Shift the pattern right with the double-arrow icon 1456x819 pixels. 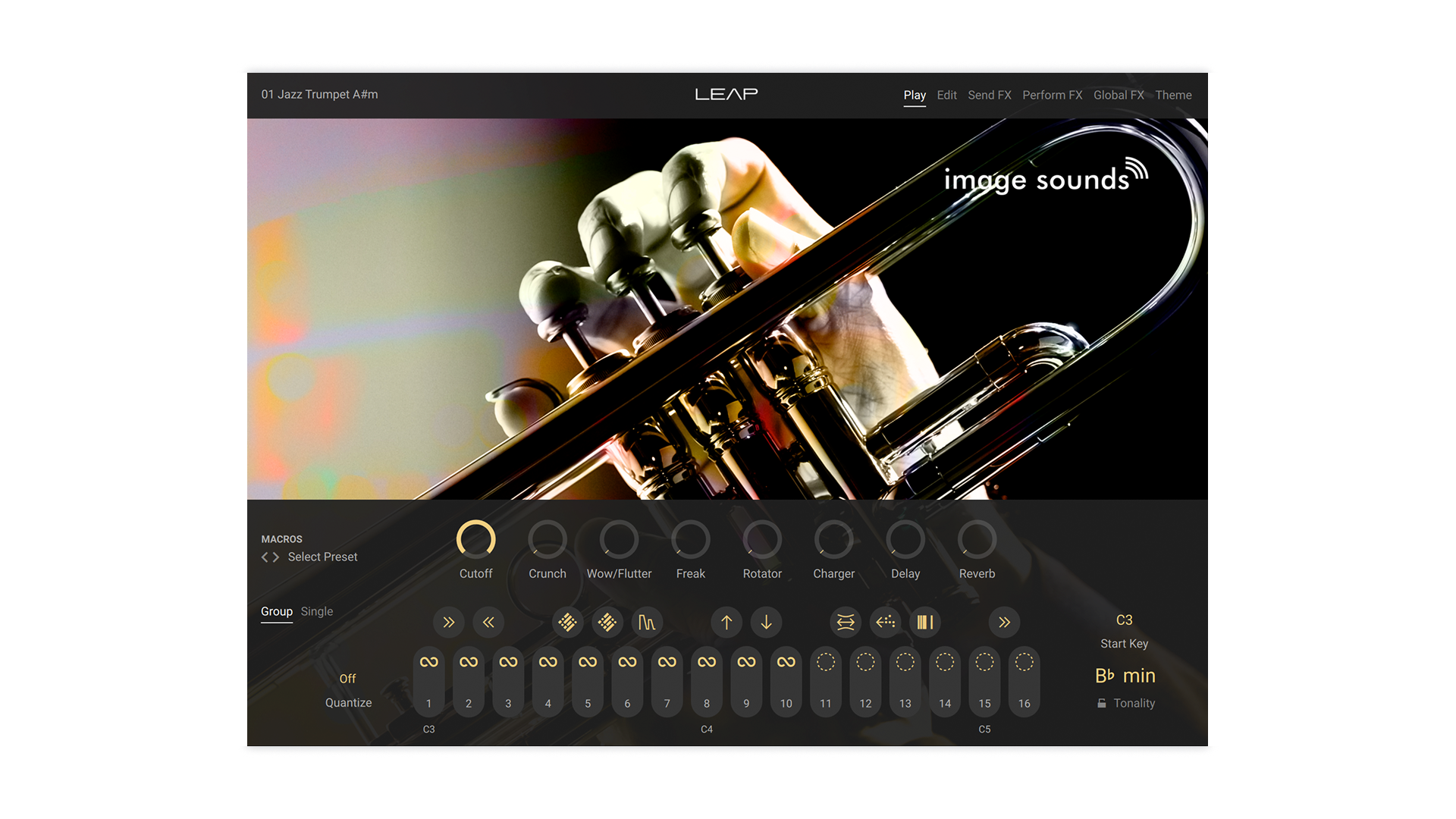(448, 622)
